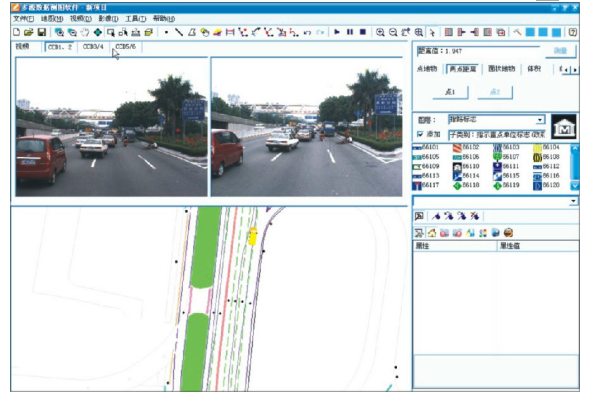Click the first solid blue square in toolbar
The height and width of the screenshot is (394, 590).
530,32
